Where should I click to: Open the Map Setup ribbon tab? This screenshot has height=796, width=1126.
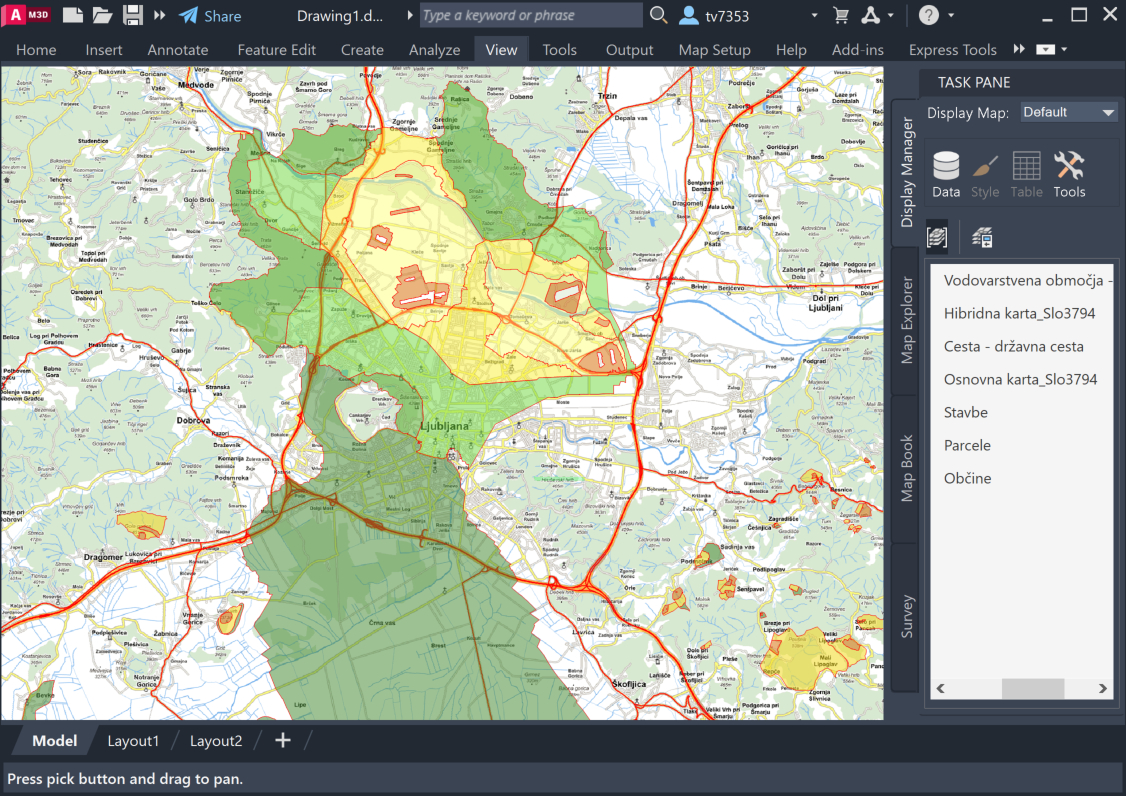[x=714, y=50]
